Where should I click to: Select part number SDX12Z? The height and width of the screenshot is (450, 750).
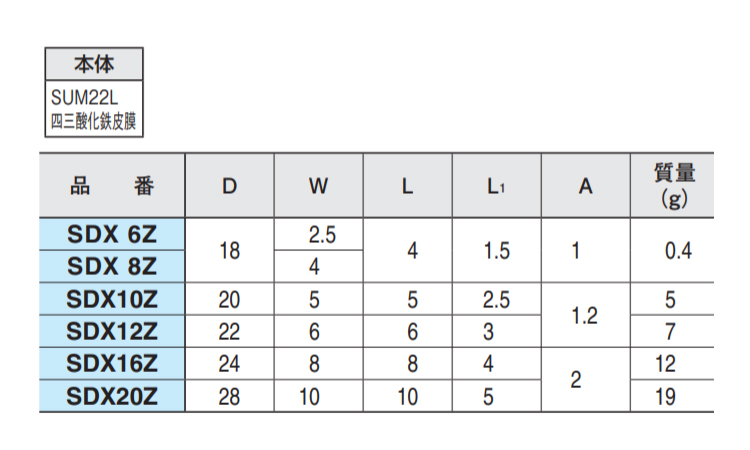[x=112, y=330]
